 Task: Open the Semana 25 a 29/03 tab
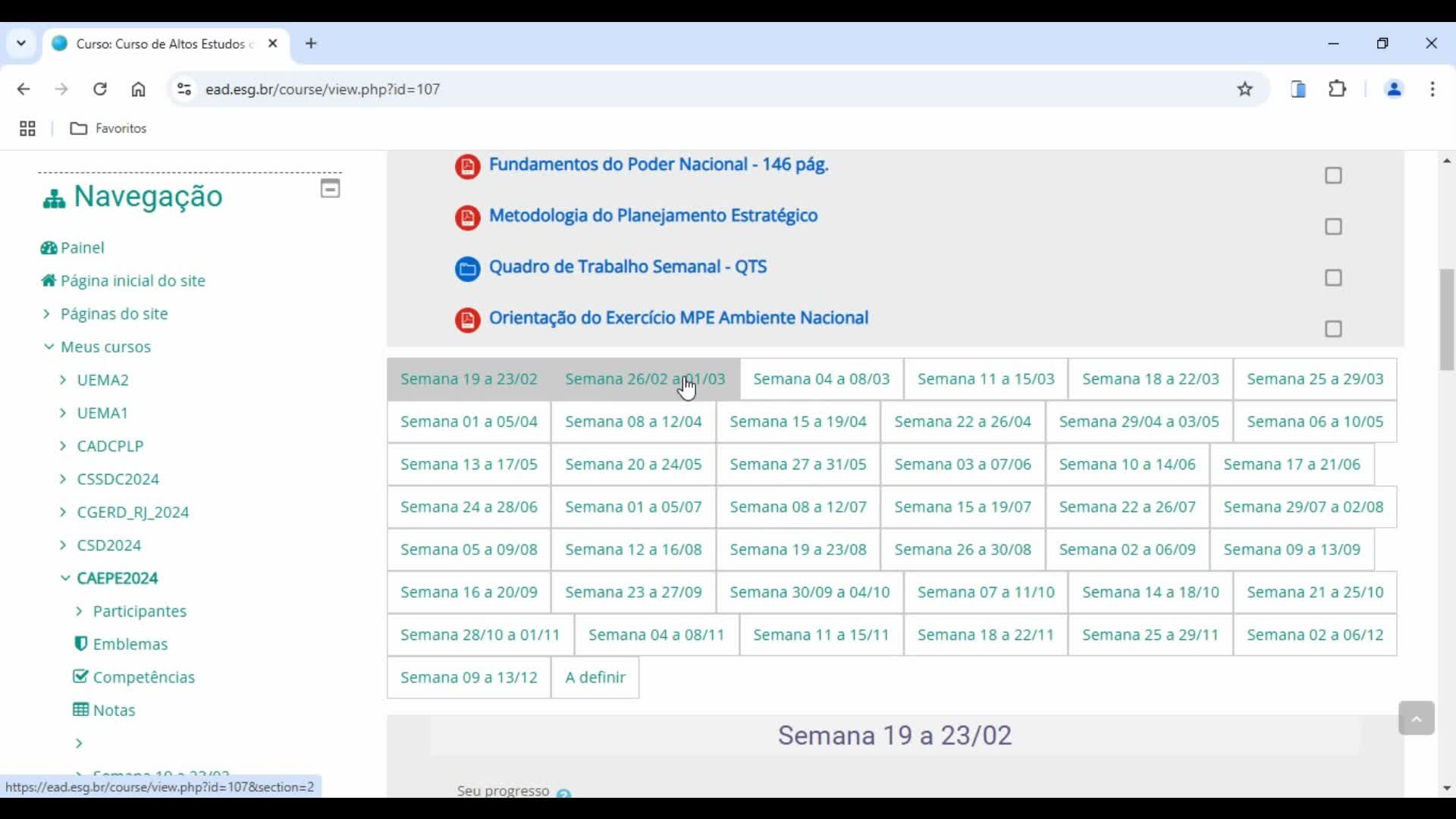point(1315,379)
